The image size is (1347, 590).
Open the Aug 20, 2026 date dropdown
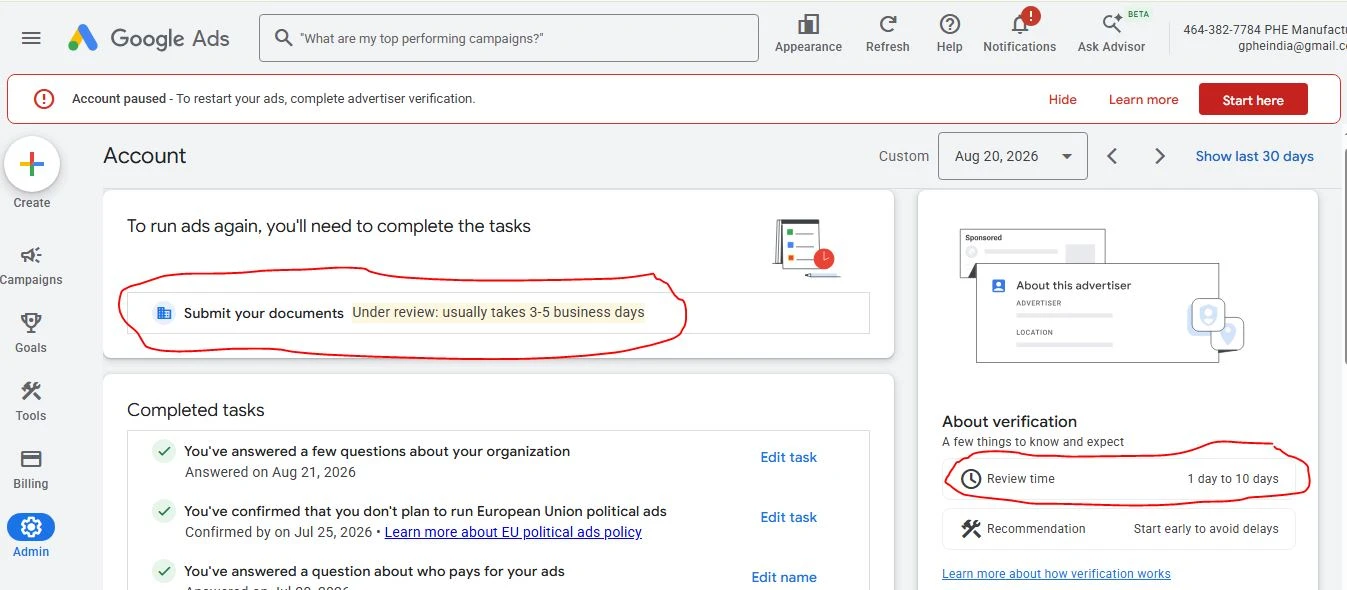click(1013, 156)
